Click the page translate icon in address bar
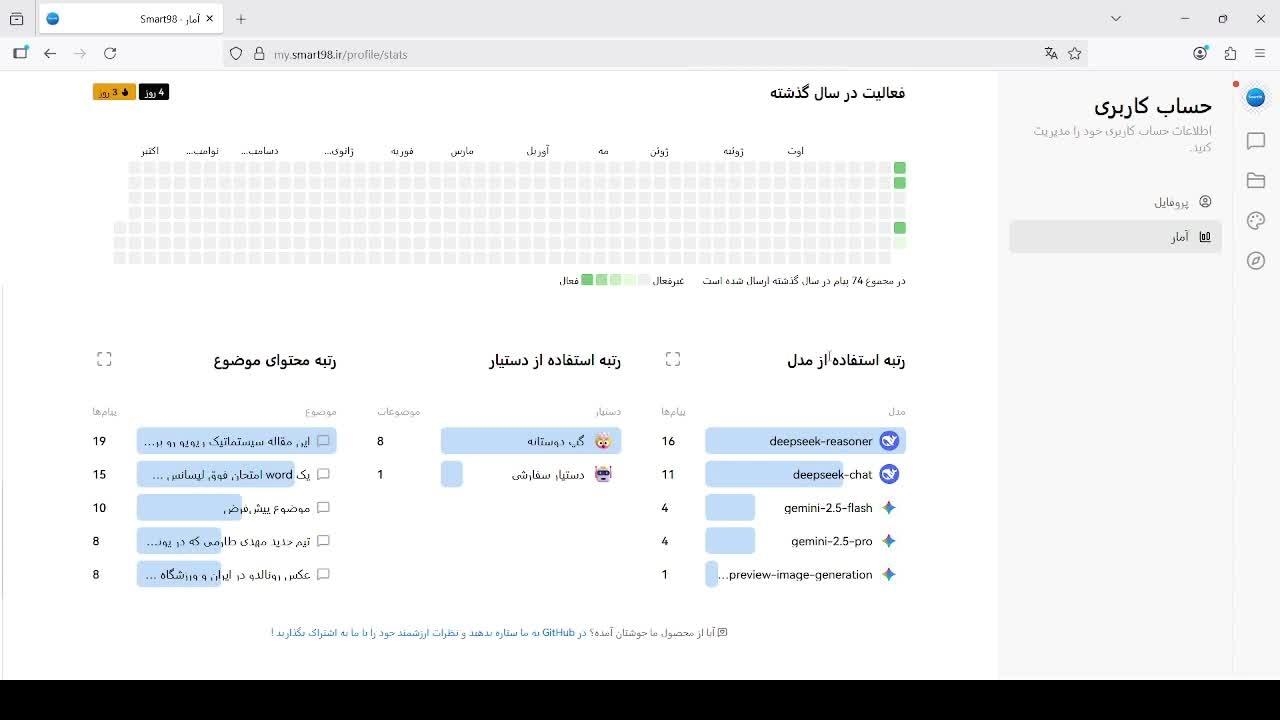1280x720 pixels. click(x=1051, y=54)
